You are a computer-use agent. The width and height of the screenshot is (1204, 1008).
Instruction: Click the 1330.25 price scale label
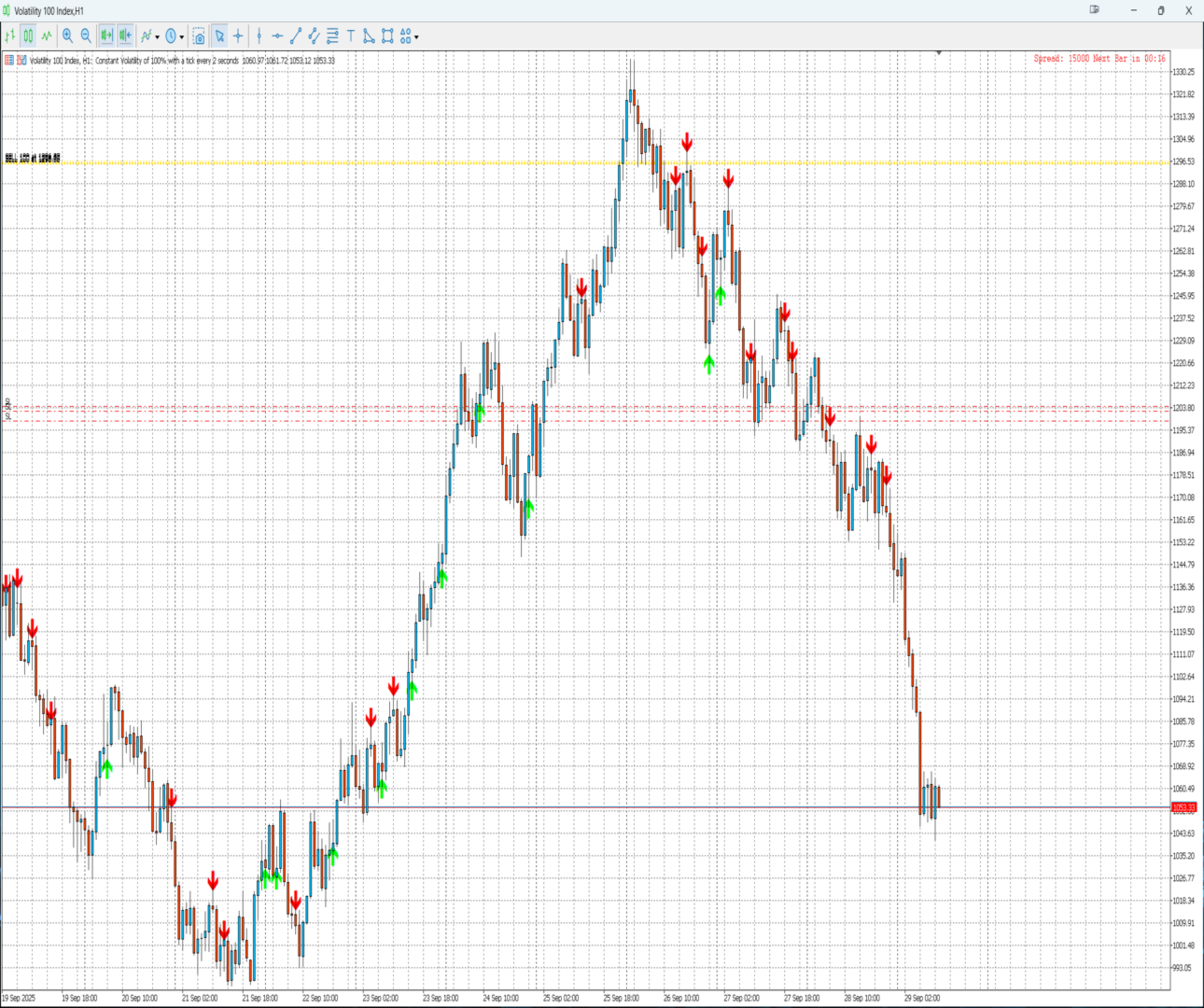1183,72
